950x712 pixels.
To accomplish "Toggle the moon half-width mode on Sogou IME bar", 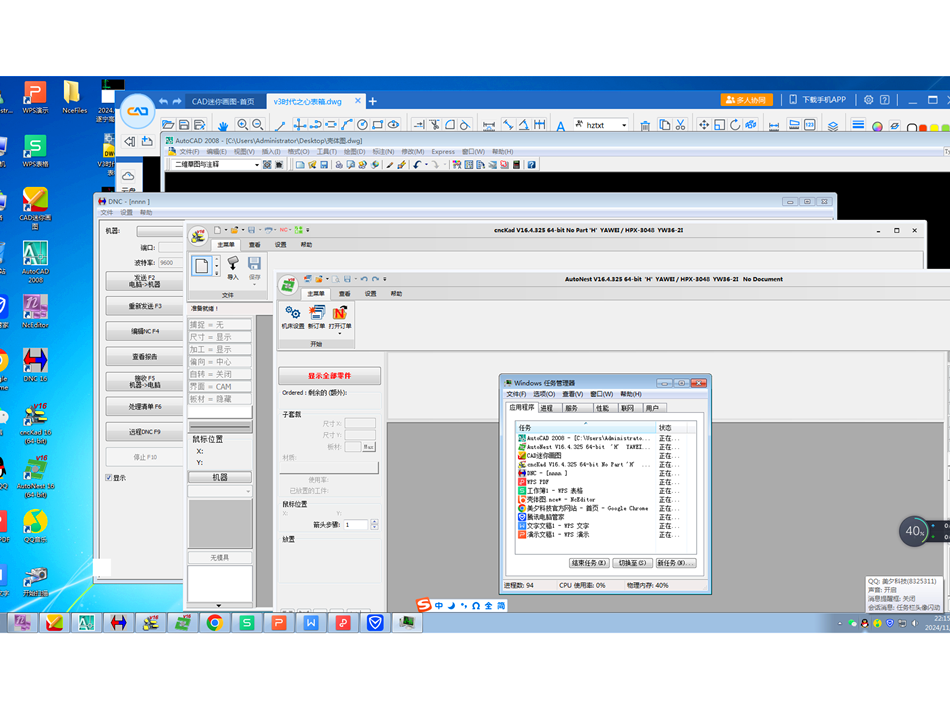I will coord(451,605).
